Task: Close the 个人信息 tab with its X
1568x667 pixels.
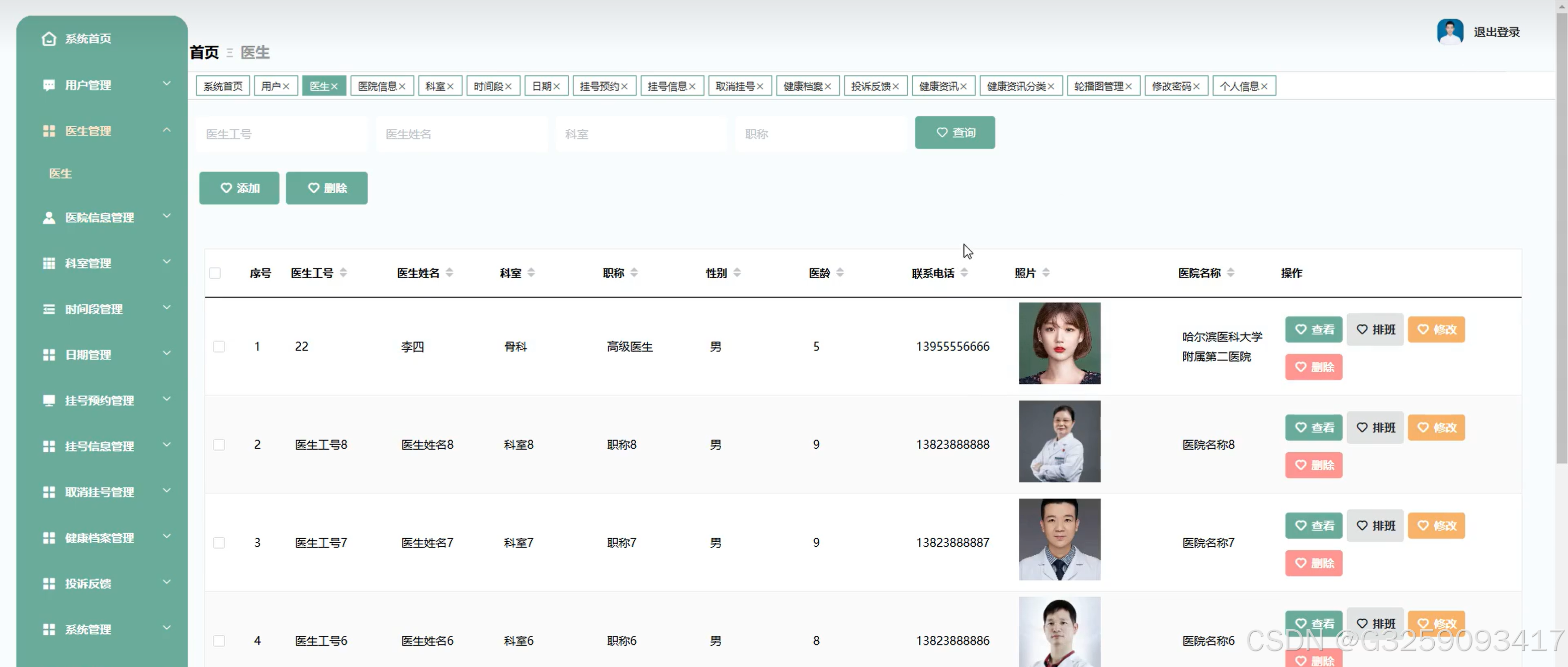Action: click(x=1264, y=87)
